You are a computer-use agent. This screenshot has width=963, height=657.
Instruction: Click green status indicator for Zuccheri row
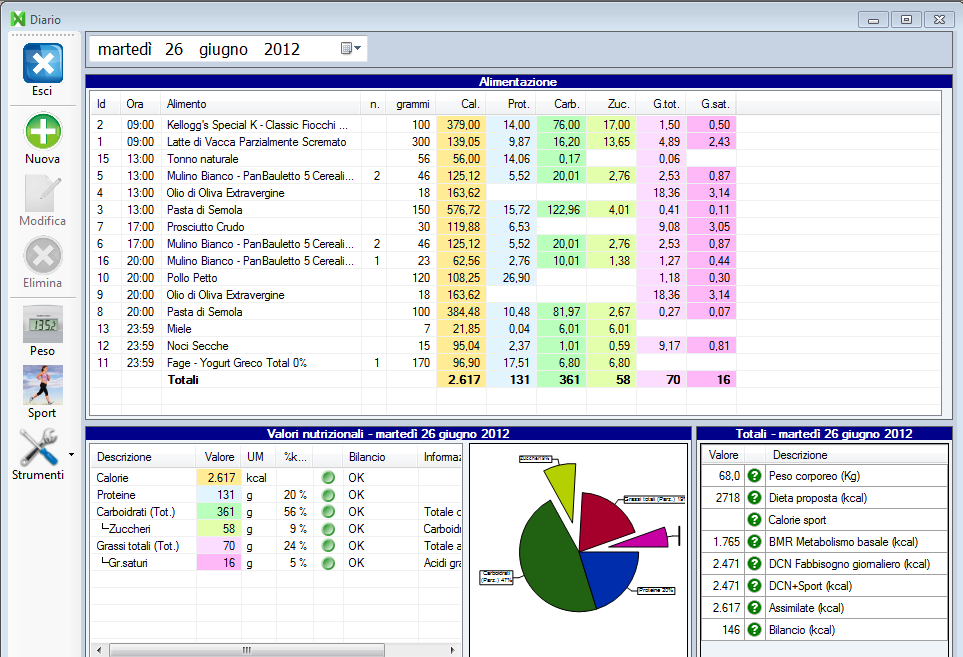pyautogui.click(x=329, y=529)
